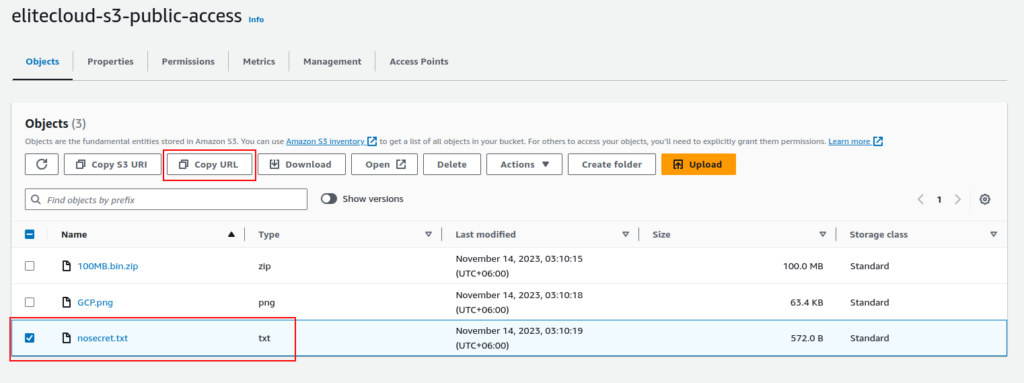1024x383 pixels.
Task: Sort using the Type column arrow
Action: click(428, 234)
